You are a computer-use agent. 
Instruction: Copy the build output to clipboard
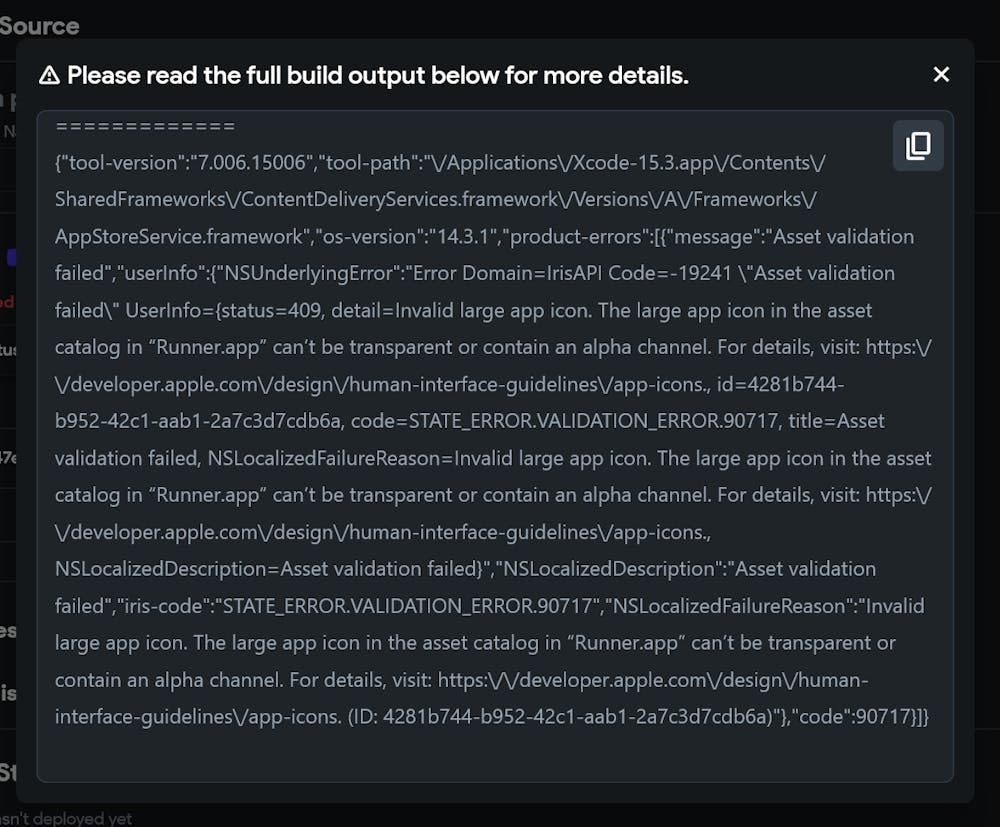[918, 146]
